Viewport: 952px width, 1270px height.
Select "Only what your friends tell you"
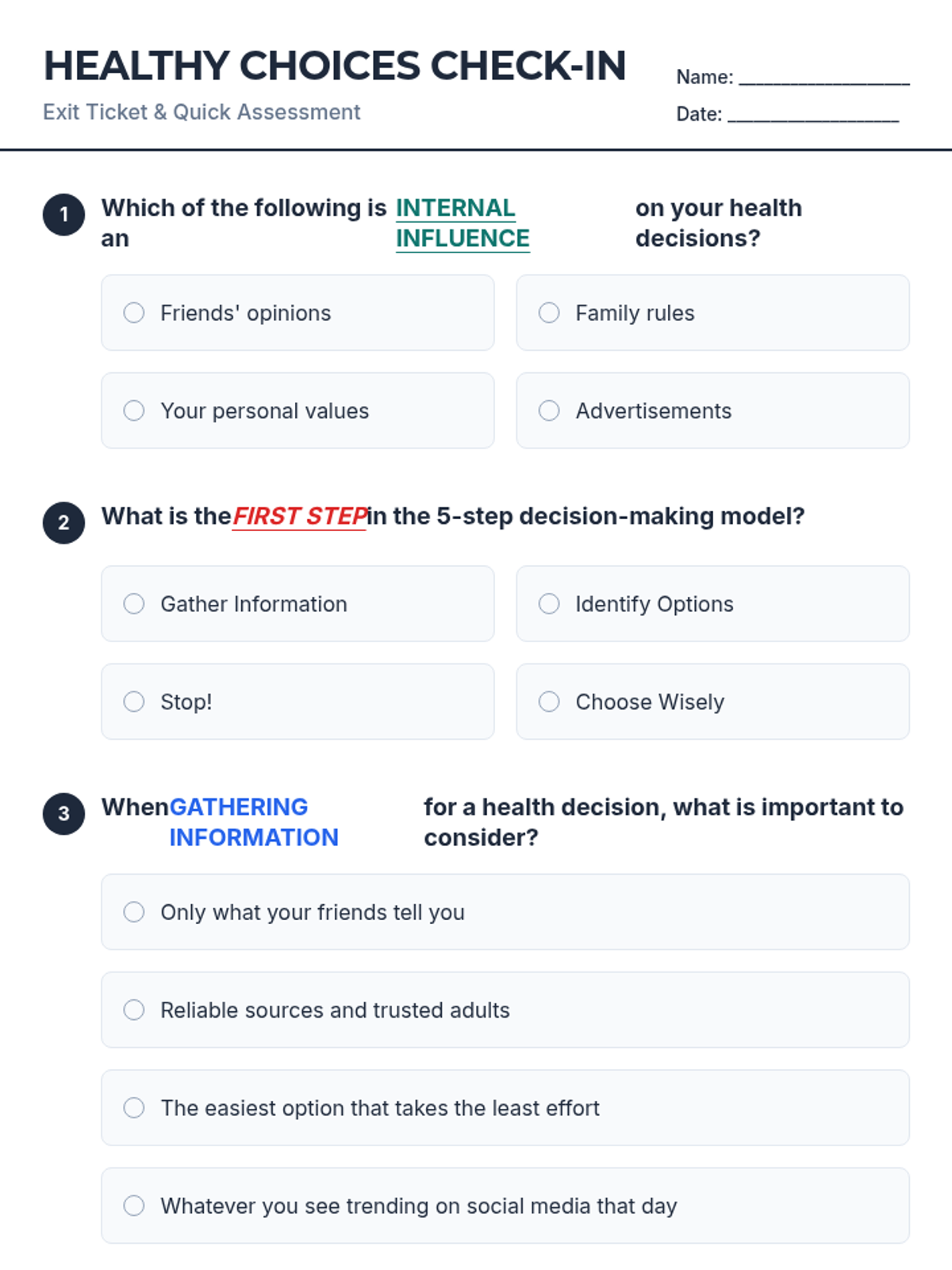[134, 912]
